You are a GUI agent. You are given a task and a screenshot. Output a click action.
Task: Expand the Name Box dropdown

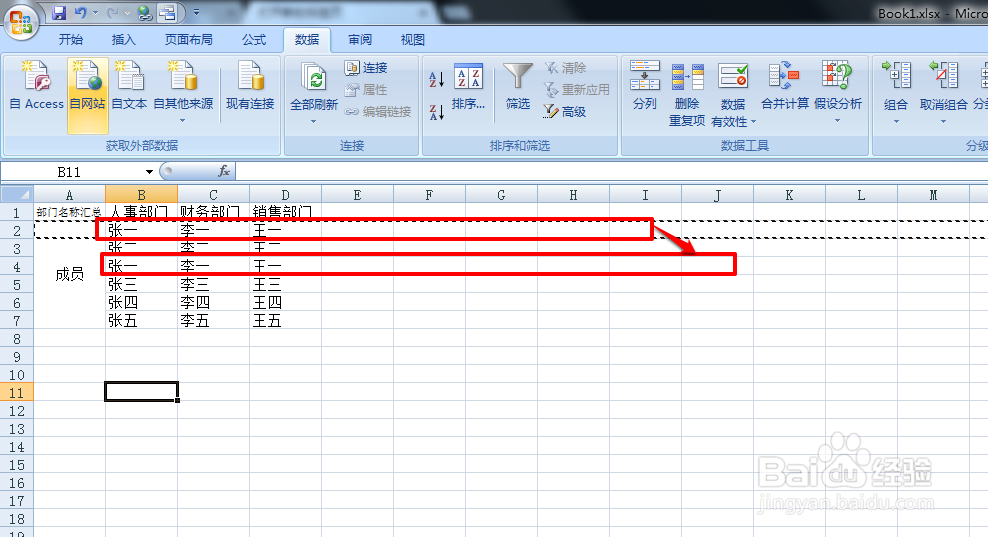pyautogui.click(x=149, y=171)
